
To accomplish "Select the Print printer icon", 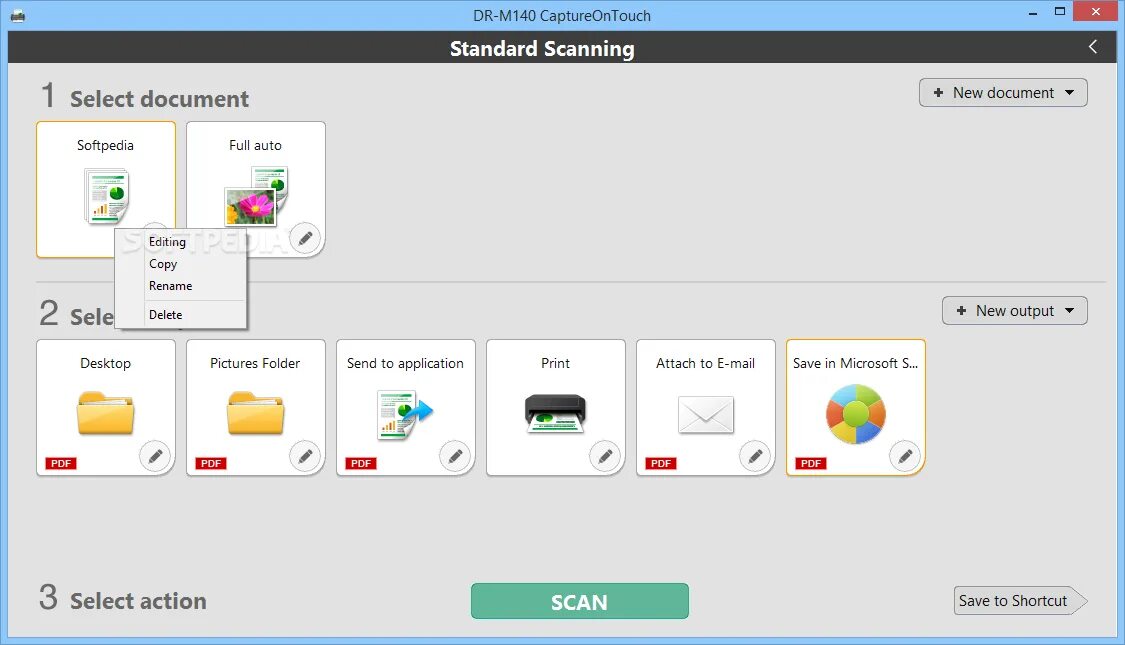I will [555, 413].
